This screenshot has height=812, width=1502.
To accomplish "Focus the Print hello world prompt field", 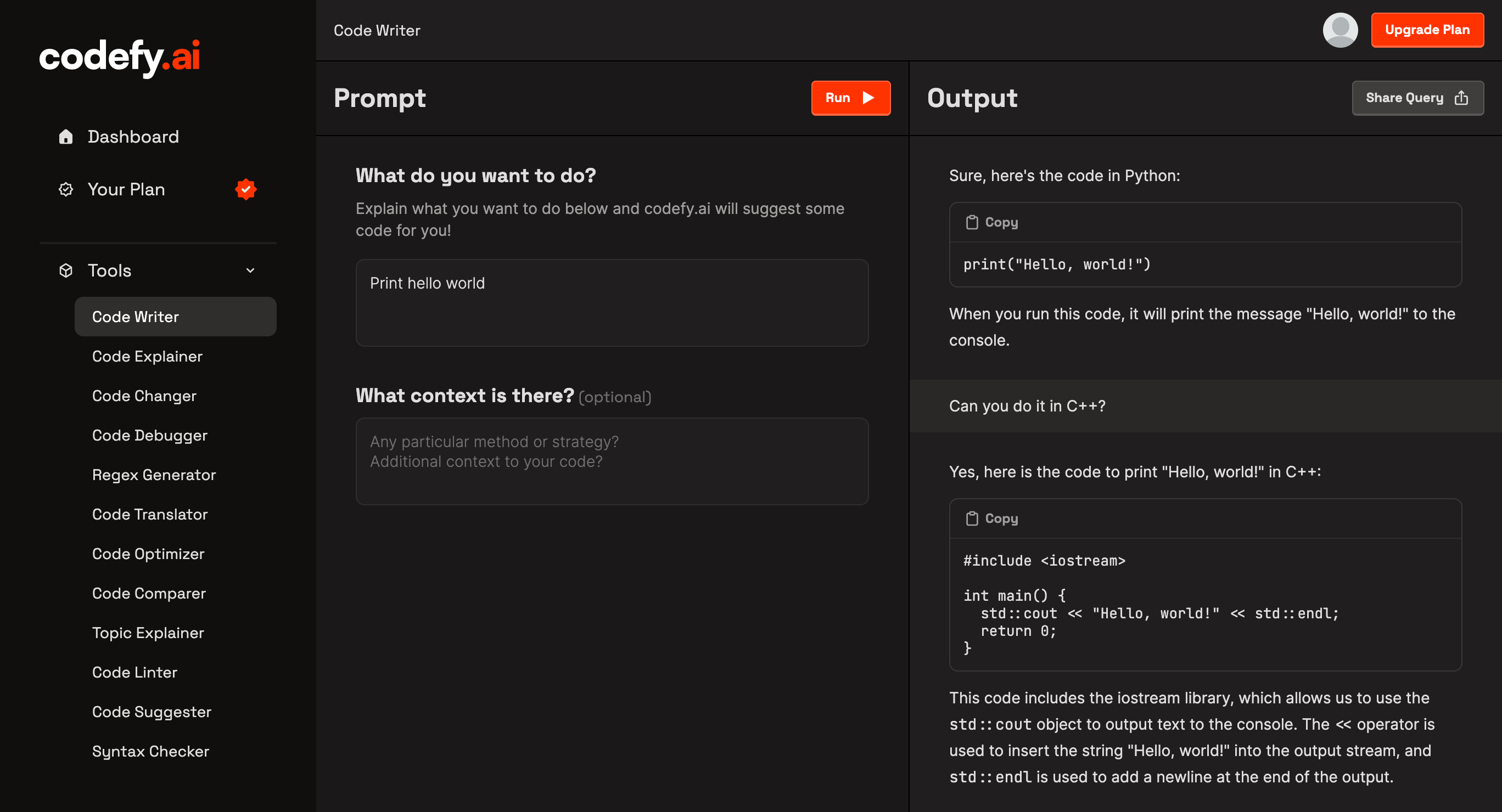I will tap(612, 303).
